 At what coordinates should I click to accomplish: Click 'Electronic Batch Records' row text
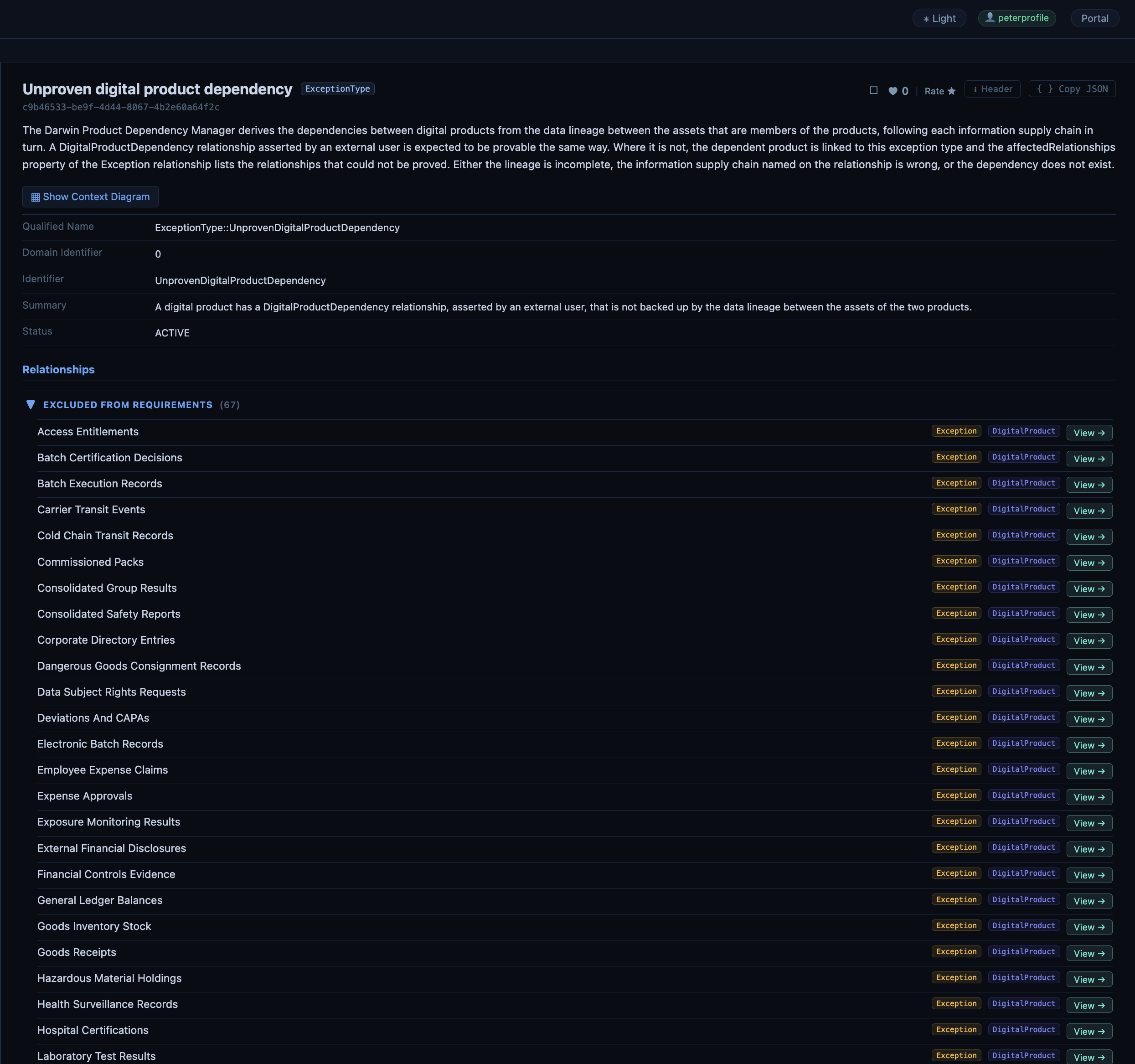pyautogui.click(x=100, y=744)
